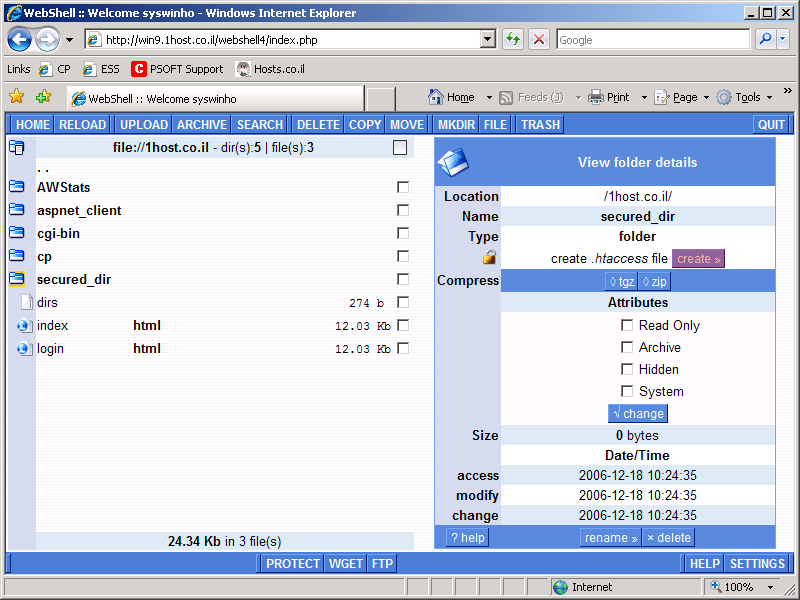Viewport: 800px width, 600px height.
Task: Click into the Google search box
Action: point(650,40)
